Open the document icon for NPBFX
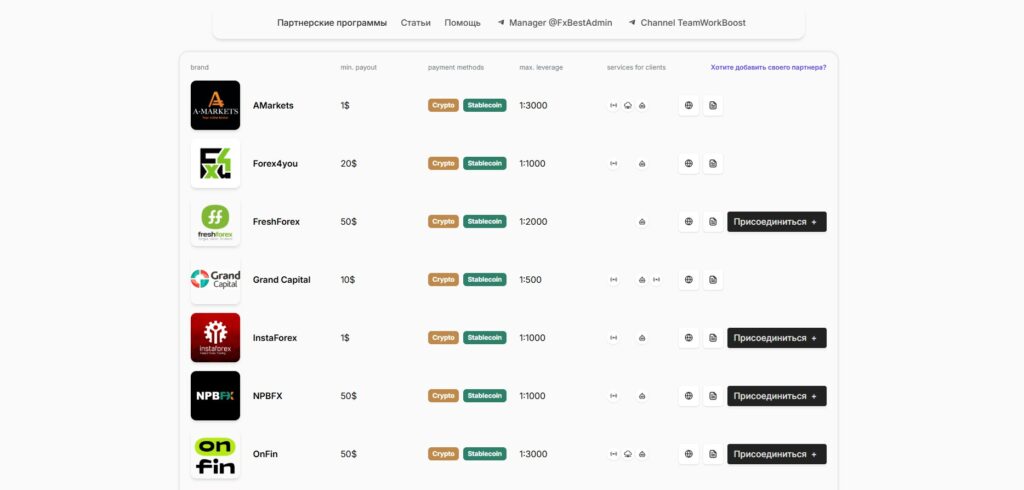The image size is (1024, 490). point(712,396)
